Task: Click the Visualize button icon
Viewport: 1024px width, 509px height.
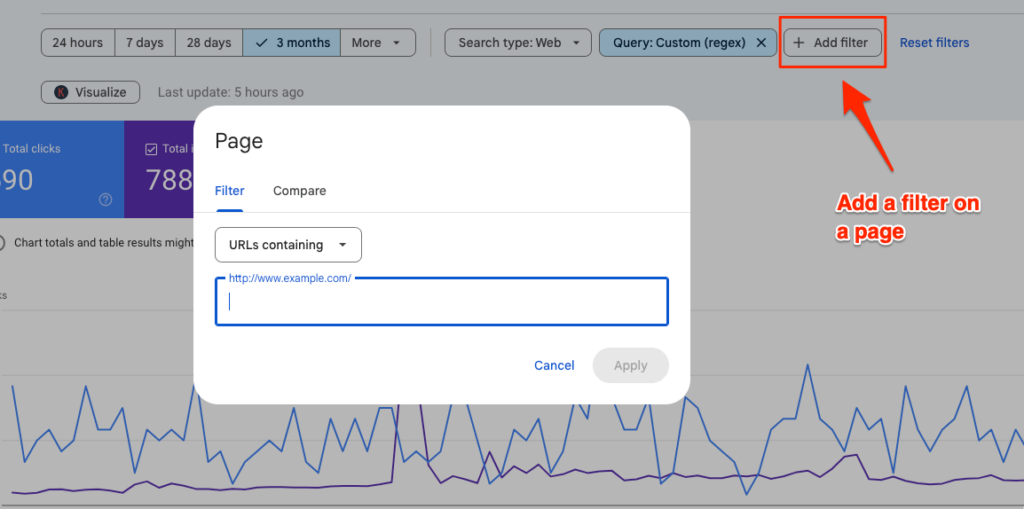Action: click(x=59, y=92)
